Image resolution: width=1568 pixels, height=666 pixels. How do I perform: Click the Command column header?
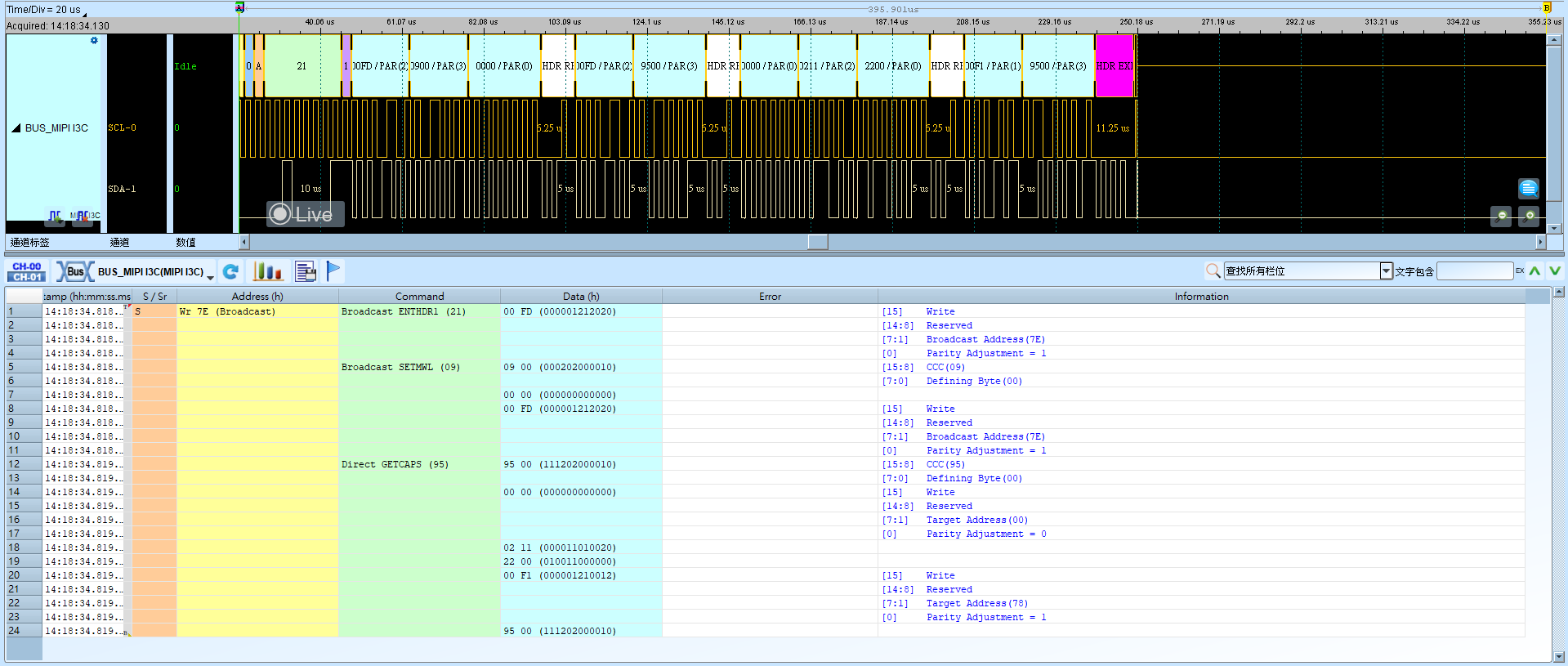tap(419, 297)
